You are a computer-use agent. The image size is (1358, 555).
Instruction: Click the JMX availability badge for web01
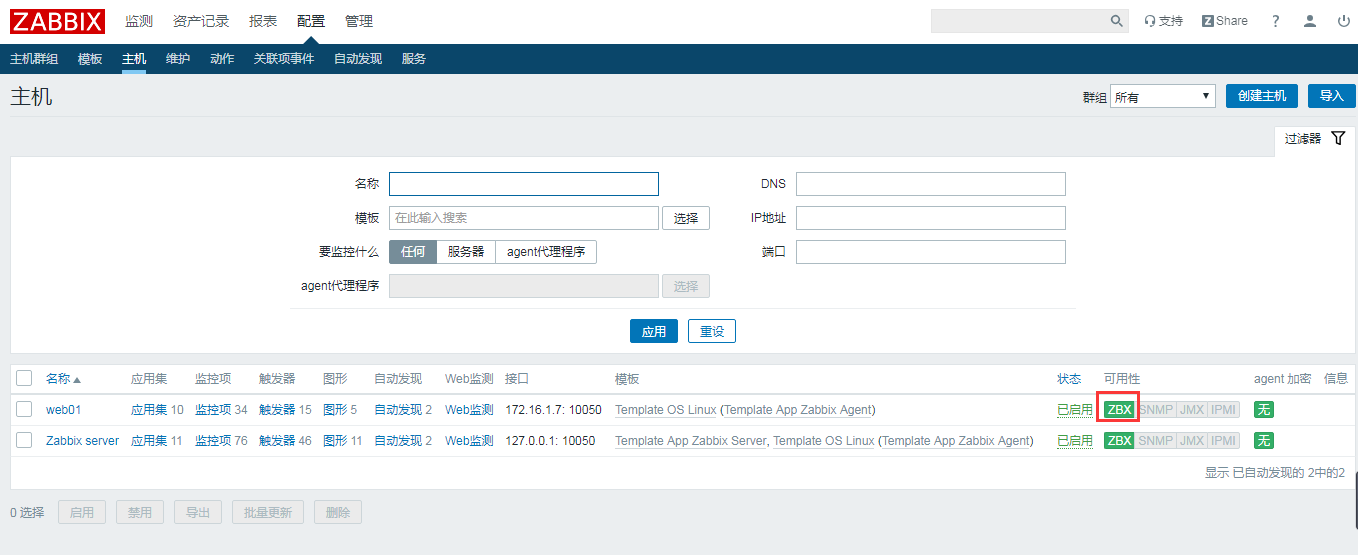click(1191, 410)
